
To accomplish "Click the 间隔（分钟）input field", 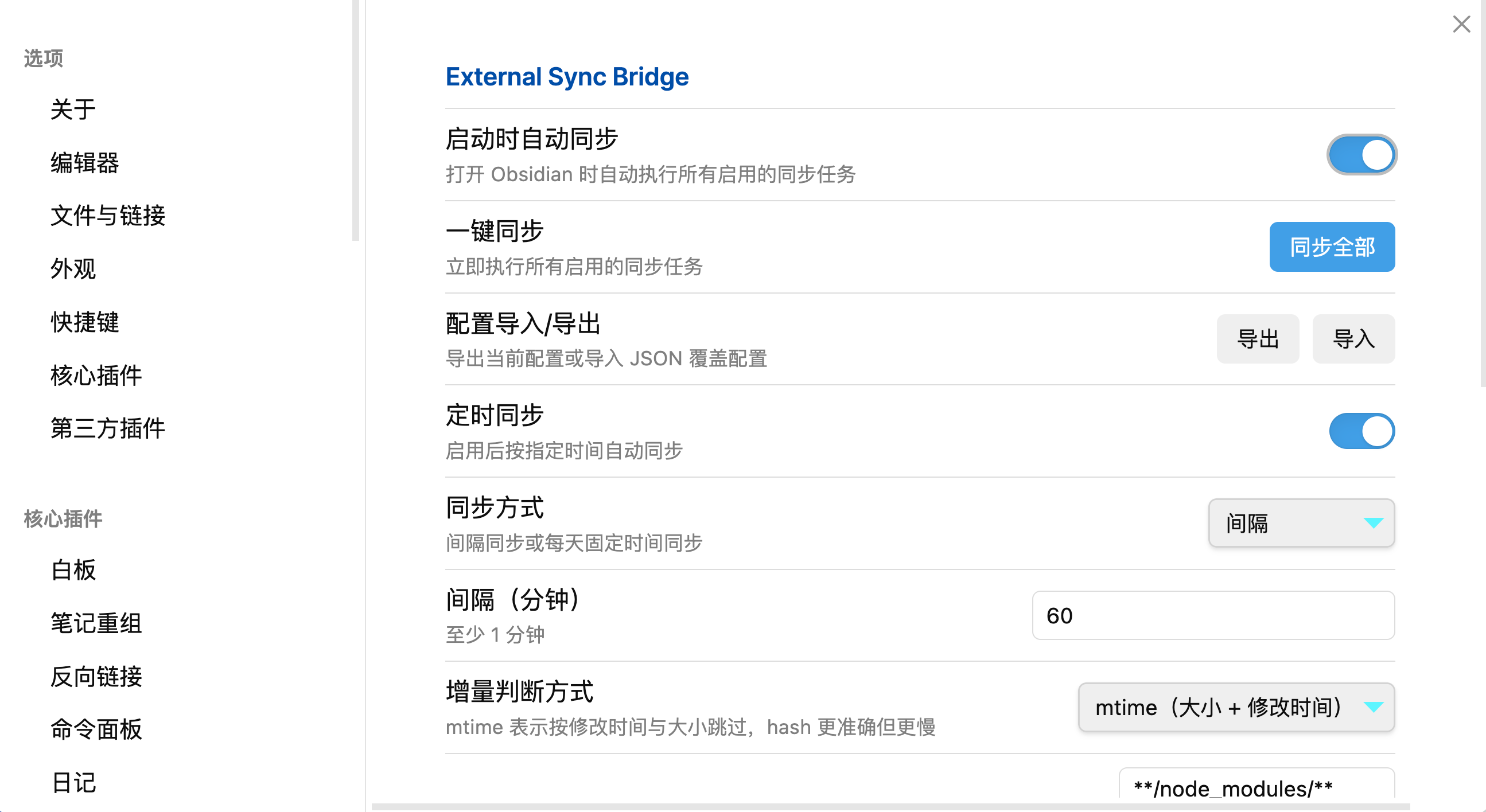I will point(1212,615).
